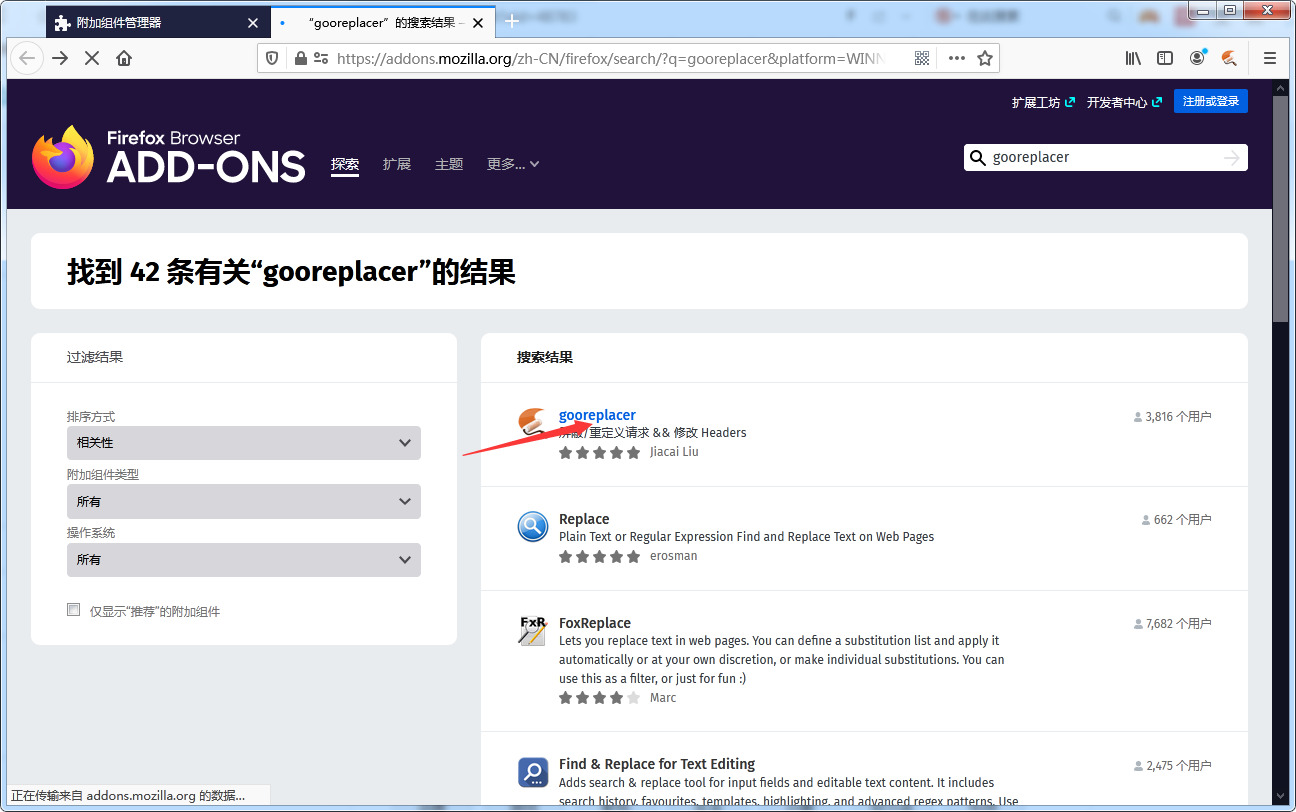This screenshot has height=812, width=1296.
Task: Open the 扩展 section
Action: (397, 164)
